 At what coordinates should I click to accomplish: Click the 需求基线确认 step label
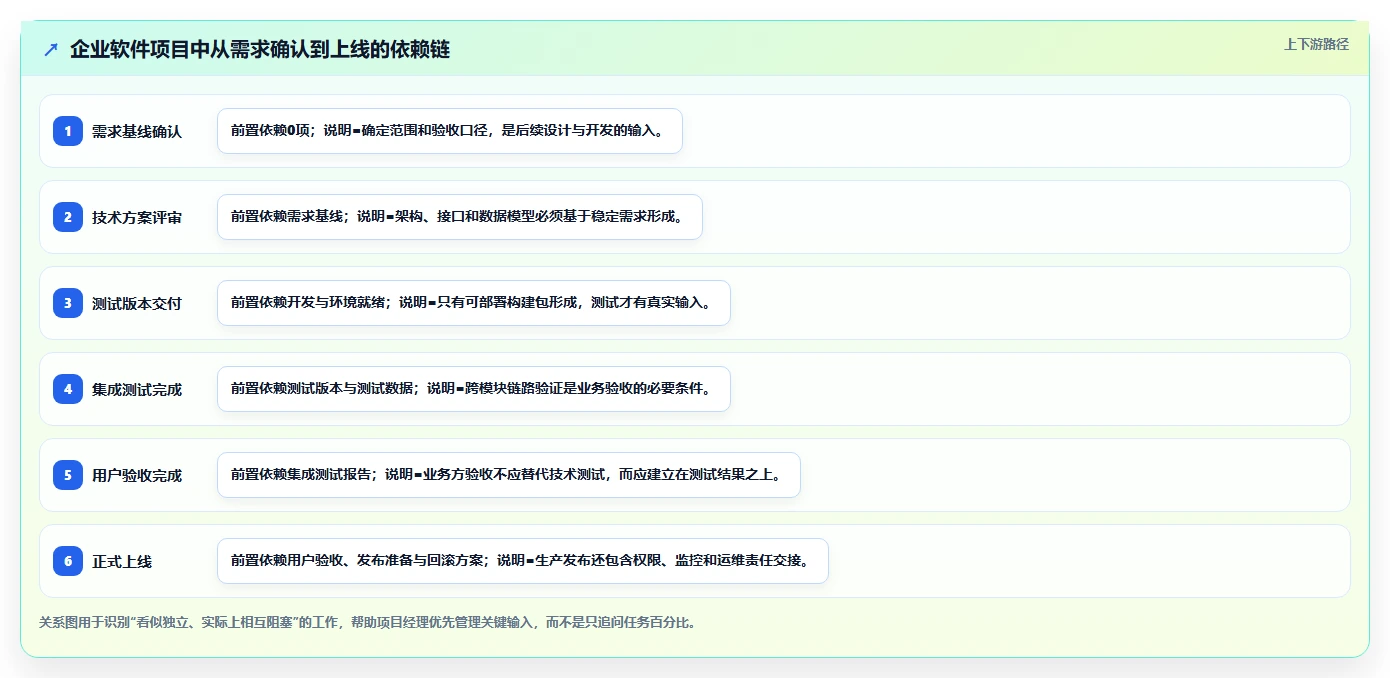click(x=137, y=131)
